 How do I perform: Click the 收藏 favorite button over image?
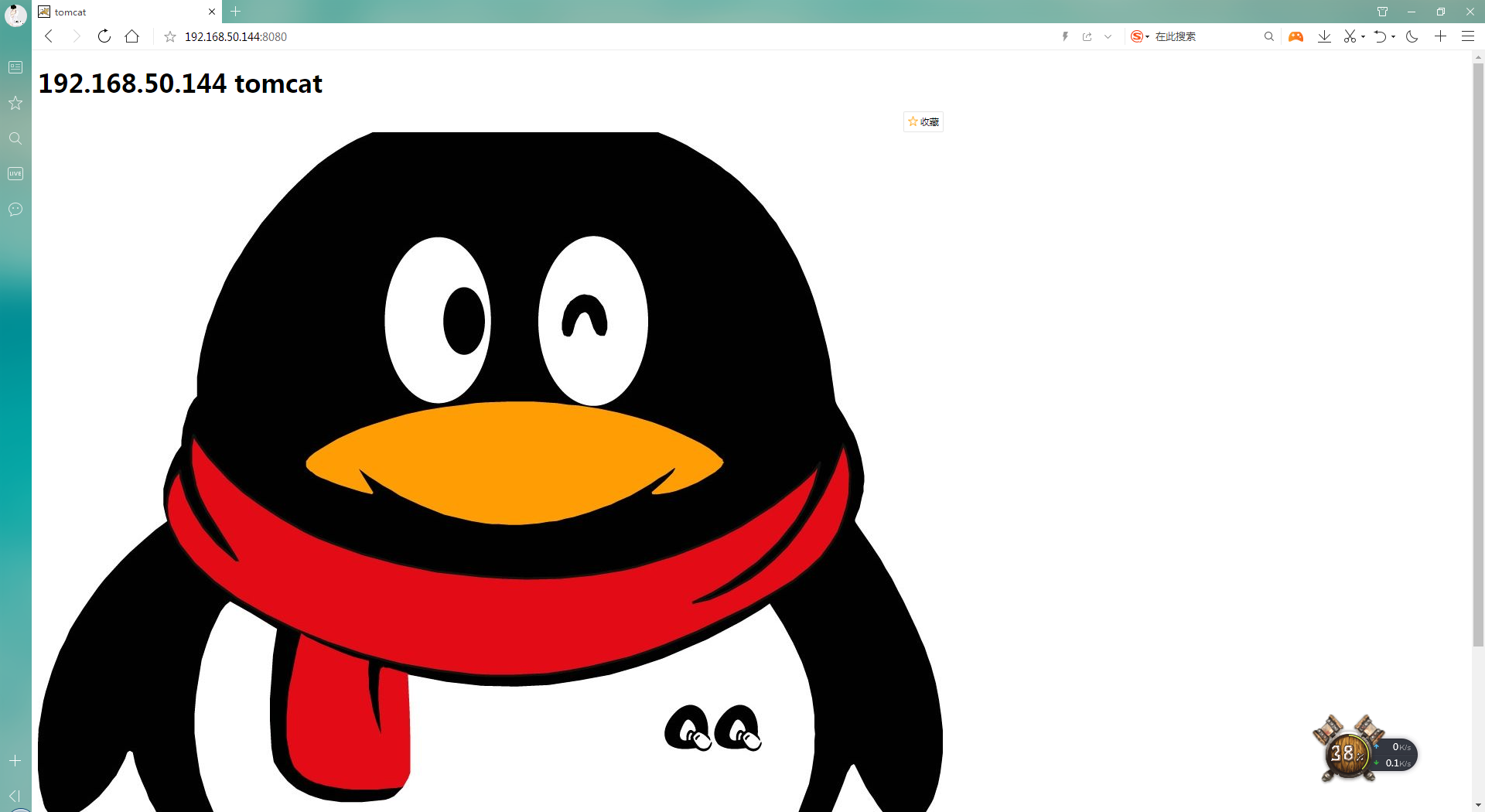[x=923, y=121]
